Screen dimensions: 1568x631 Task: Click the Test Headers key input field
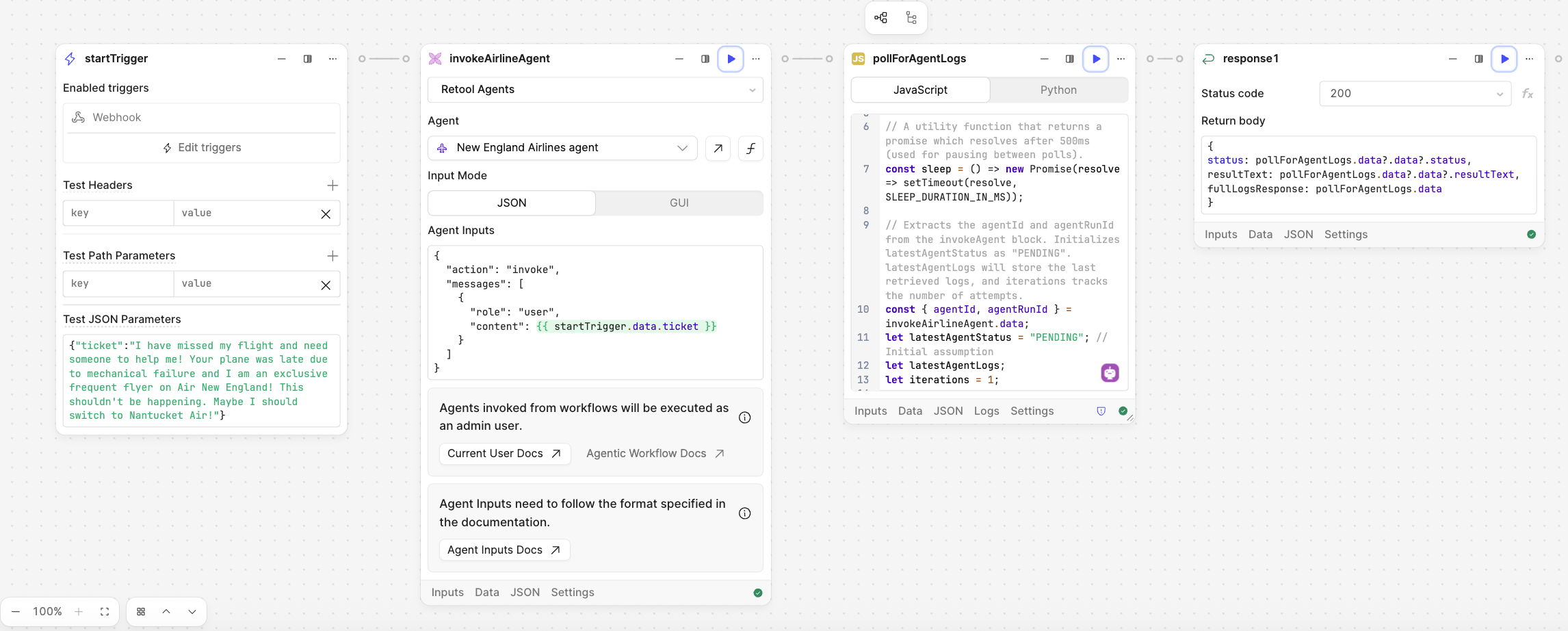click(118, 214)
